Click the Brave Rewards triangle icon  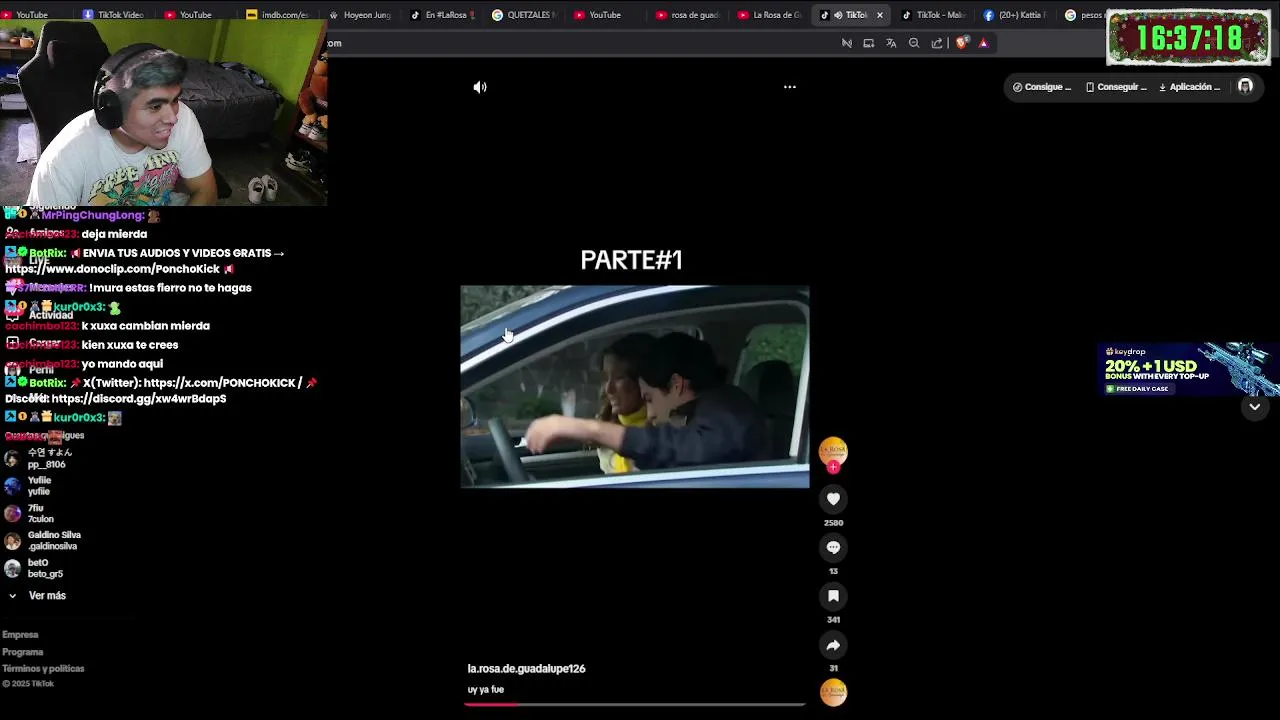984,43
